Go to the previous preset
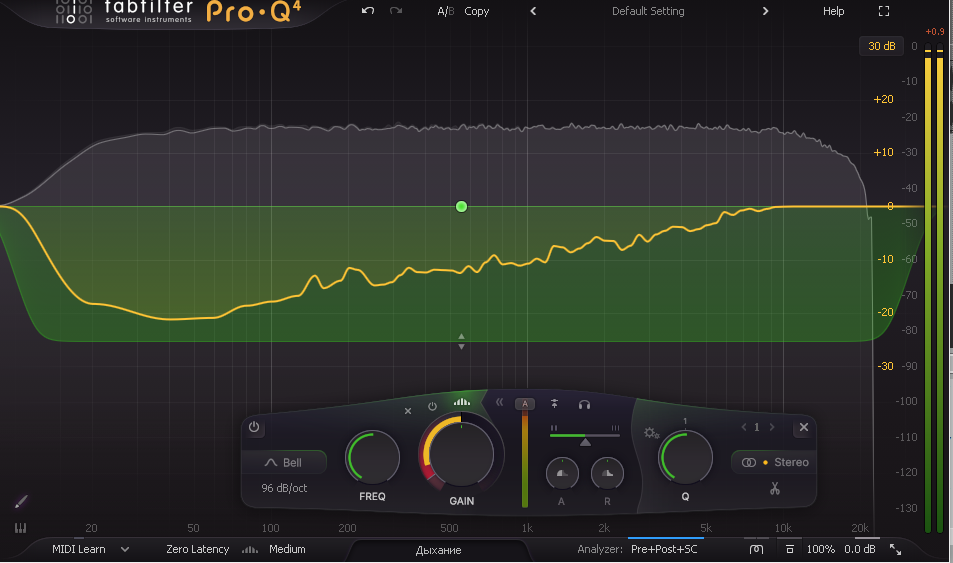This screenshot has width=953, height=563. (533, 11)
